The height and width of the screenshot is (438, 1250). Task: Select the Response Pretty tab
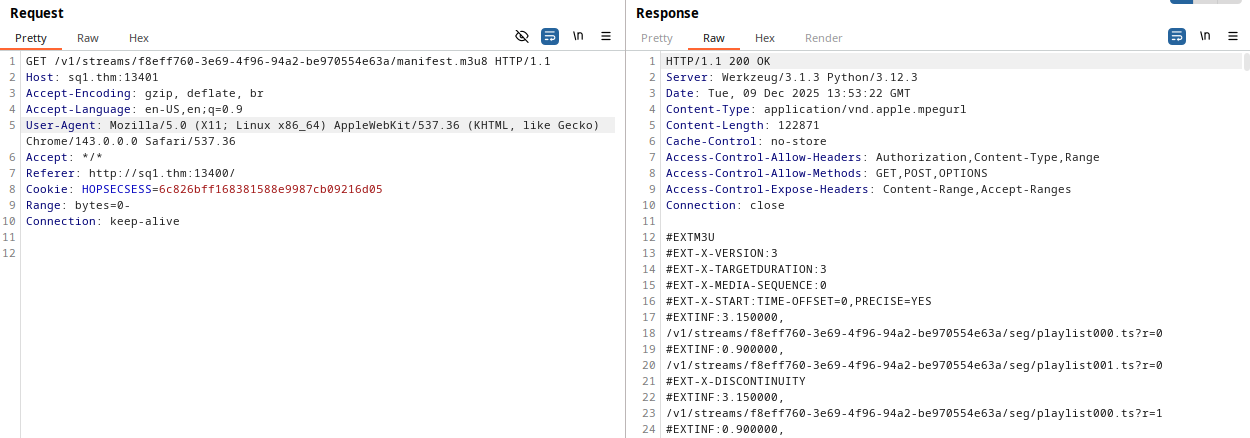[656, 38]
